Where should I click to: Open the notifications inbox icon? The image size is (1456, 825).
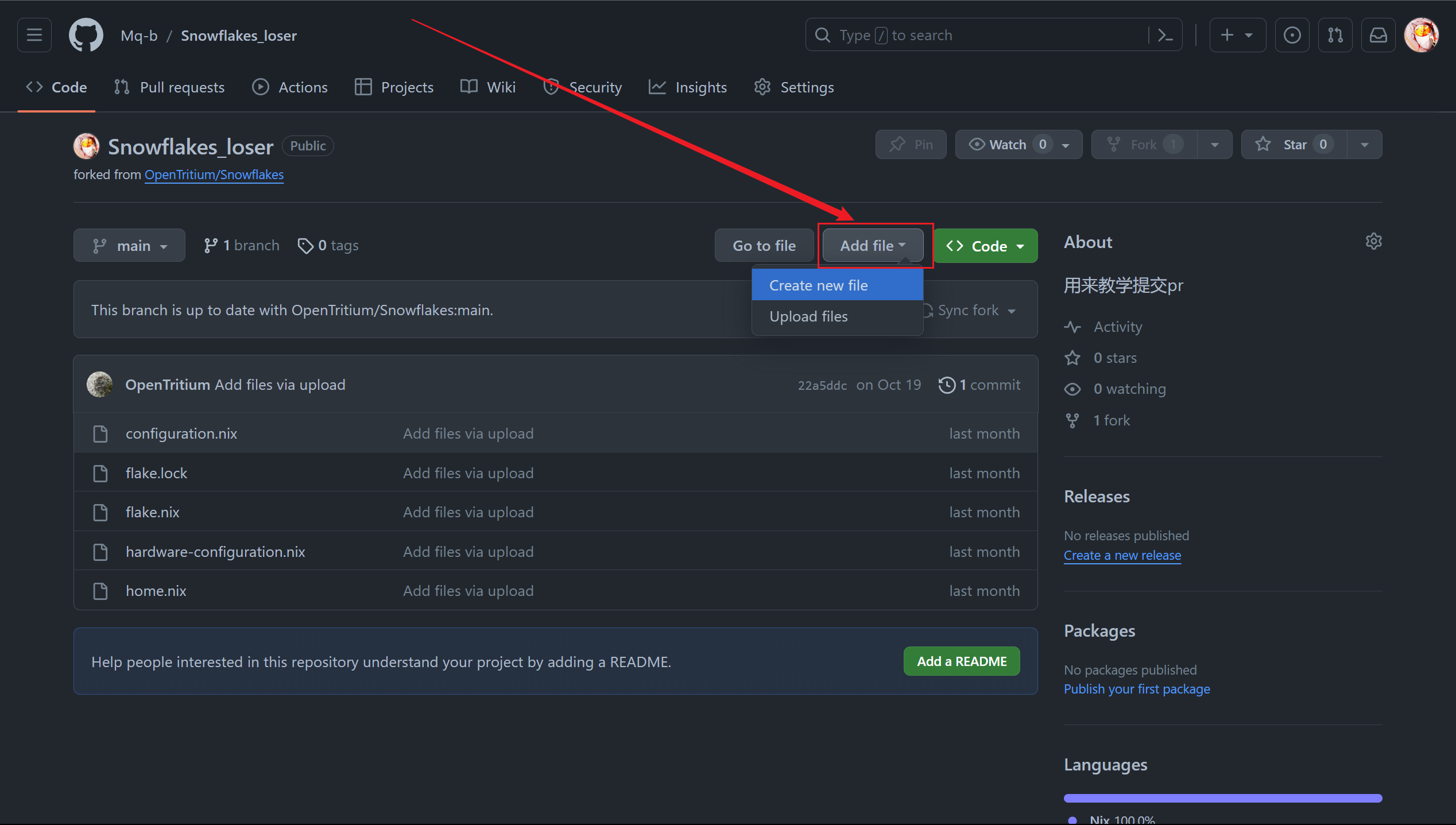pos(1378,35)
